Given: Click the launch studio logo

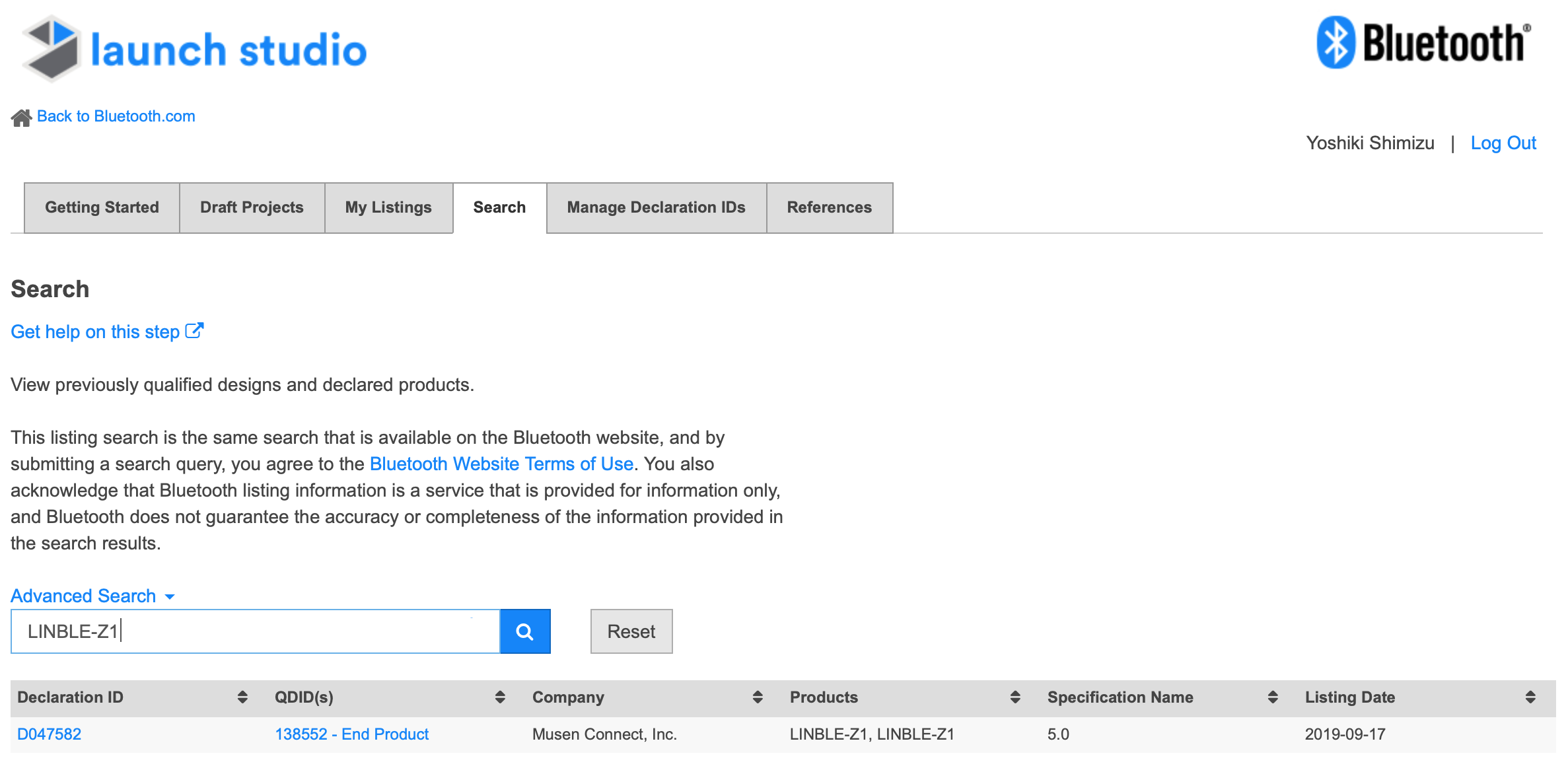Looking at the screenshot, I should pos(195,49).
